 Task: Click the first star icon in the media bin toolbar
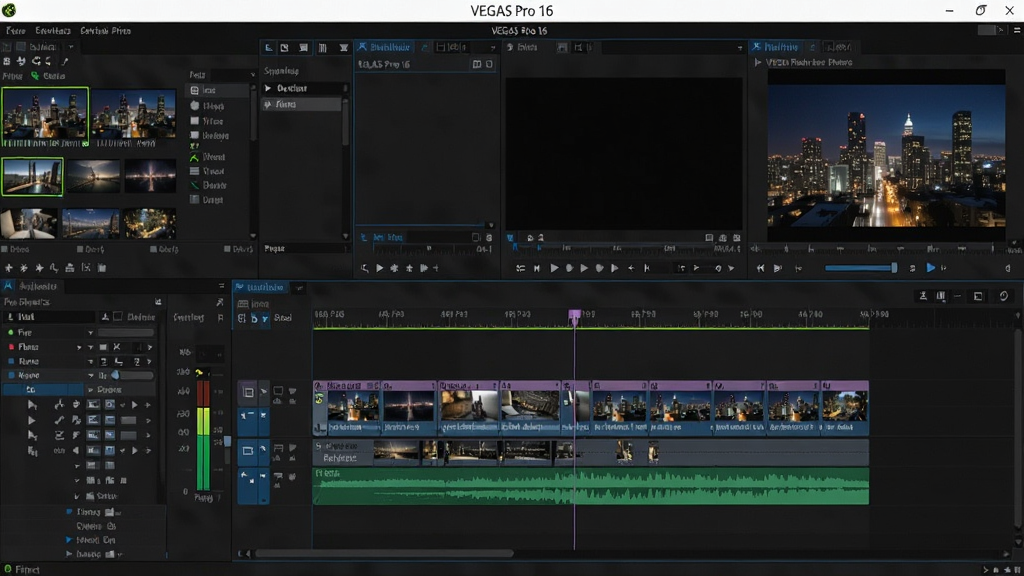coord(8,268)
